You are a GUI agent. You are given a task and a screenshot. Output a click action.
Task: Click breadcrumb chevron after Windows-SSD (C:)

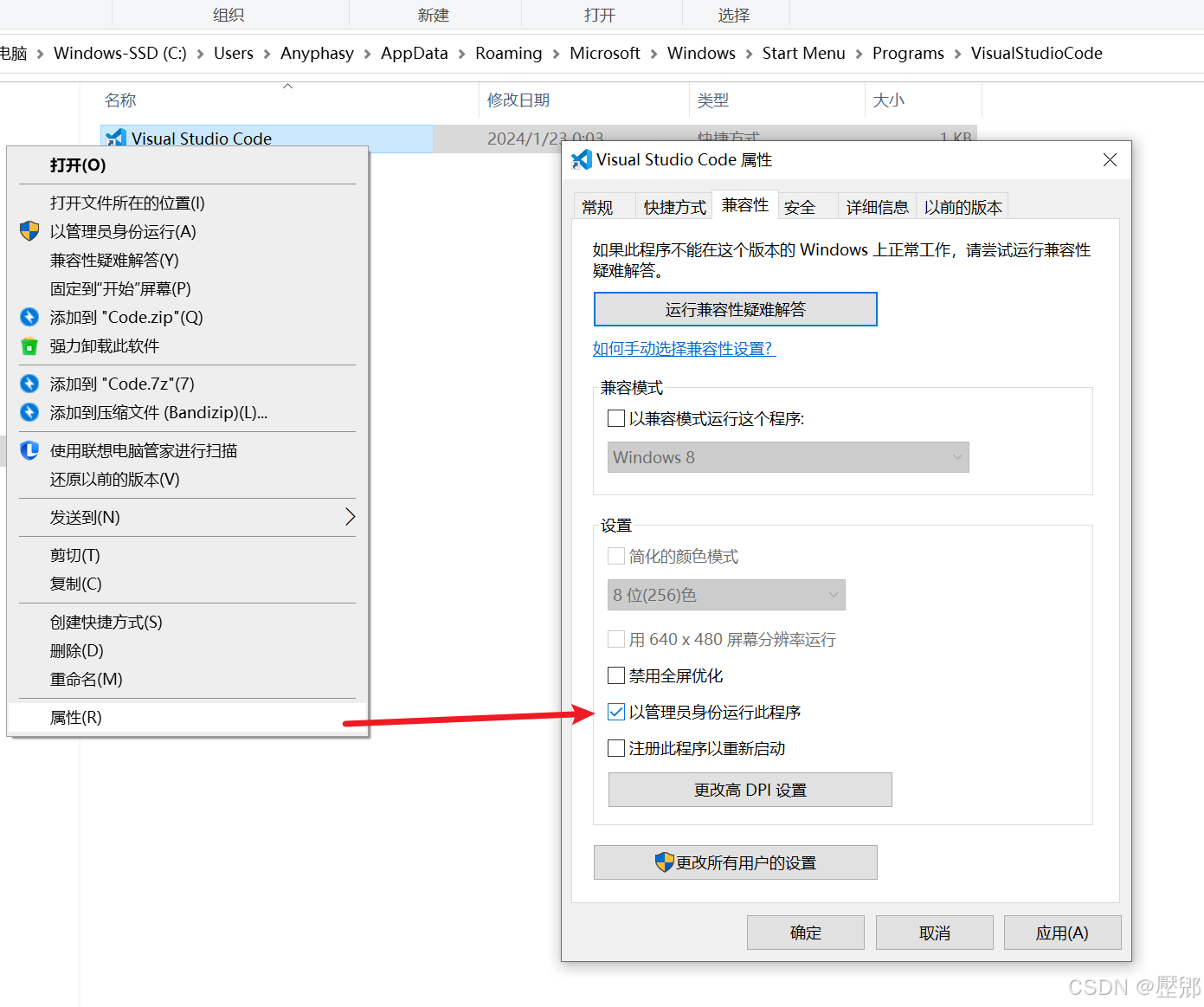coord(200,54)
